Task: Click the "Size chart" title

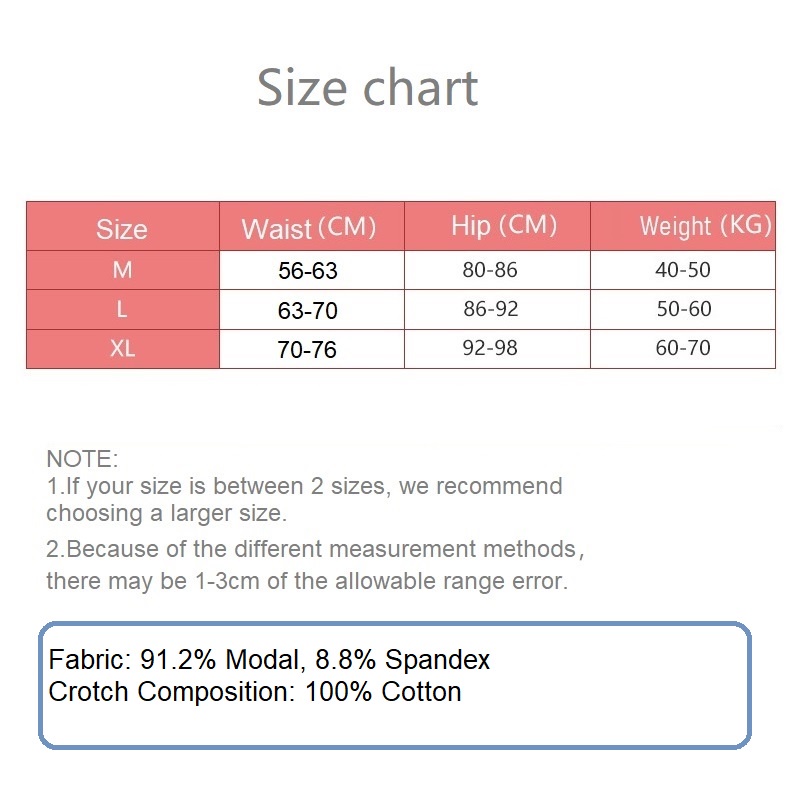Action: click(x=367, y=88)
